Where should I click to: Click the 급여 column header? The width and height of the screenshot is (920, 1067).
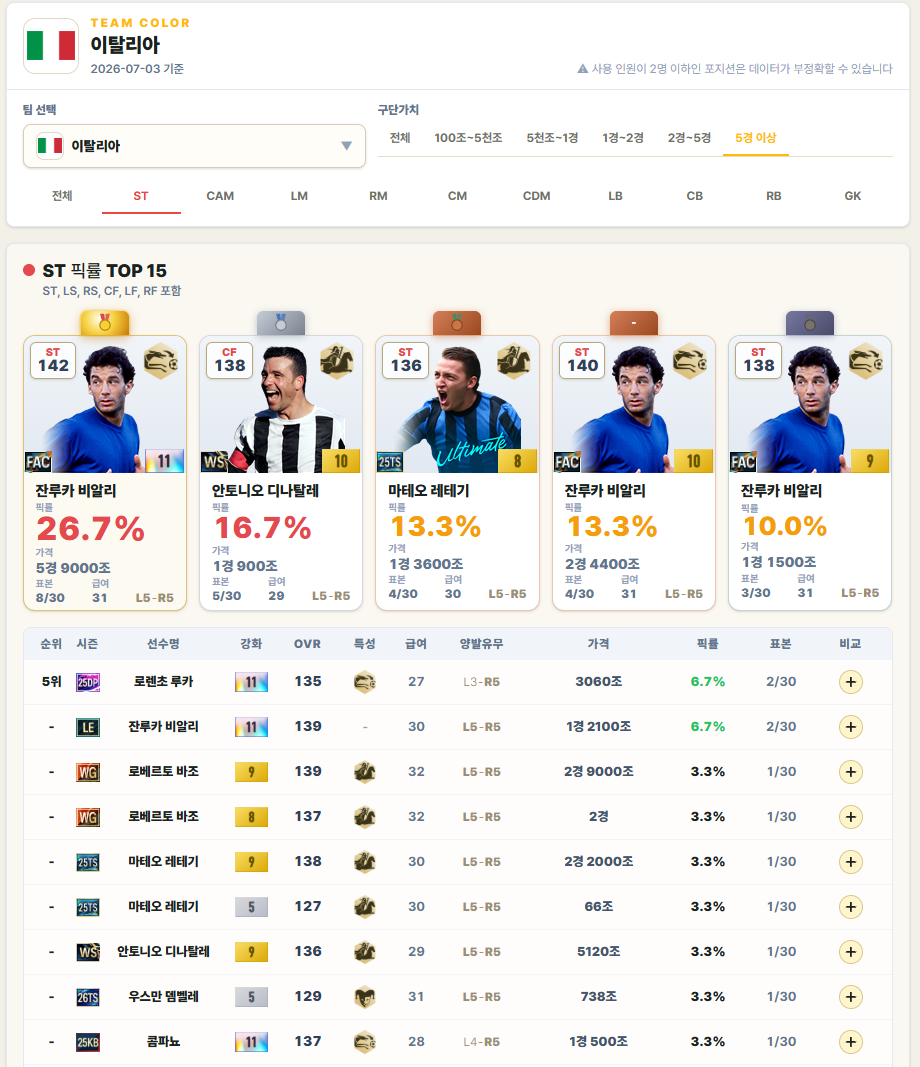click(x=416, y=644)
